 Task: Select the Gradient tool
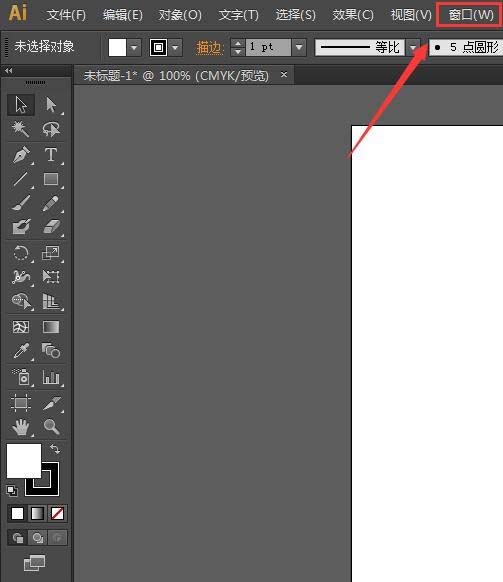[51, 327]
